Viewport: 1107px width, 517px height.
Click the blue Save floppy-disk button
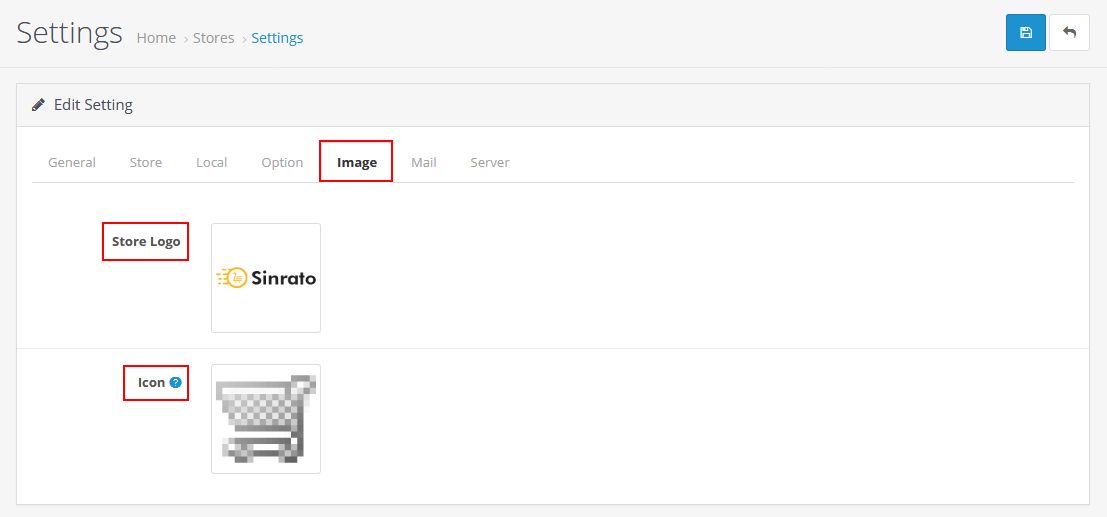coord(1025,32)
